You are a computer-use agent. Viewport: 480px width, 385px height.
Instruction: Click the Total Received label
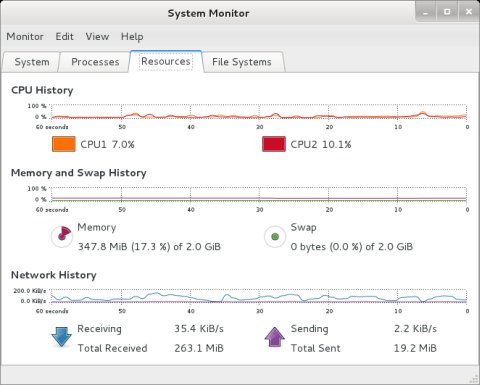pos(112,348)
